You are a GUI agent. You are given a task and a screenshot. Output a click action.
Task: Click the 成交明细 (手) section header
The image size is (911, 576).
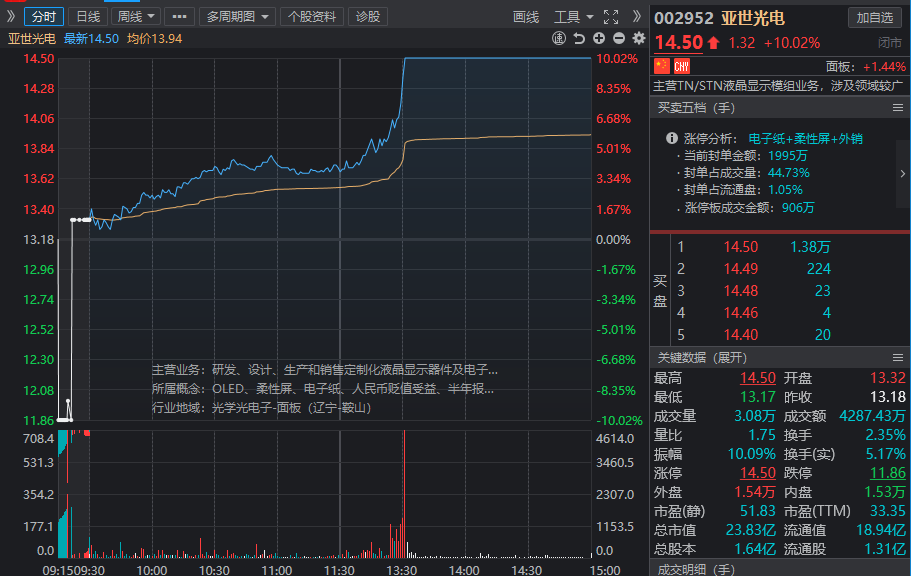click(696, 569)
